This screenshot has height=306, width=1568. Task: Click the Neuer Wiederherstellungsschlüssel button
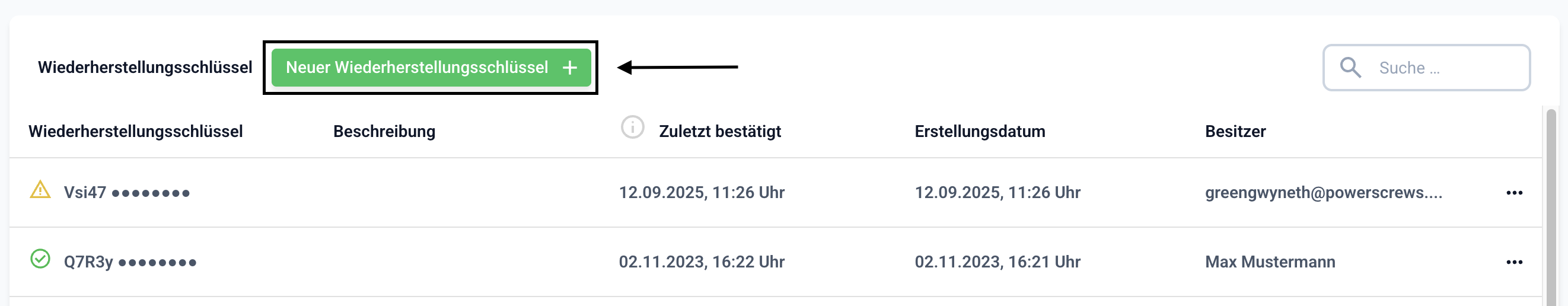point(418,68)
